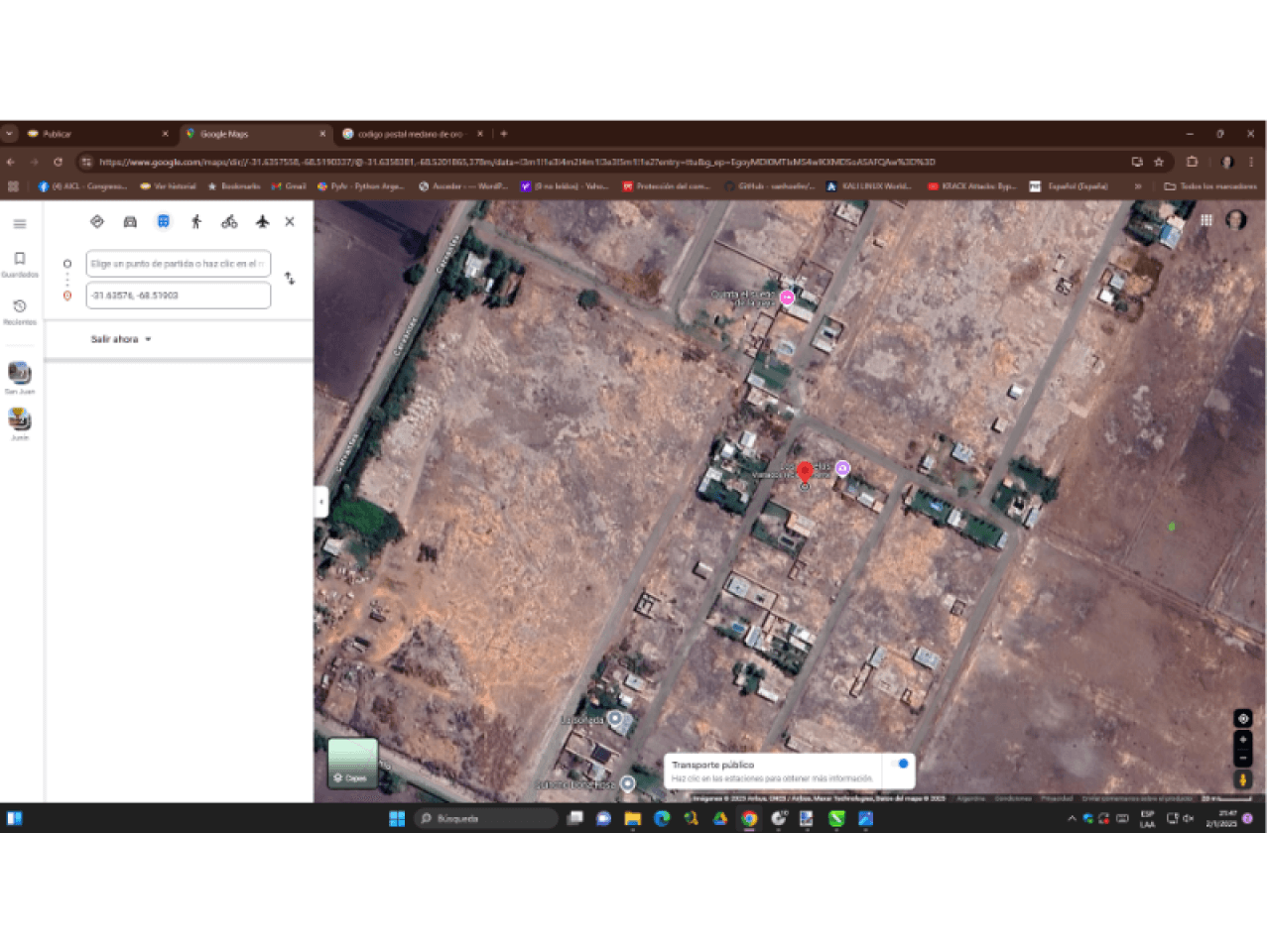Open the tab search dropdown in Chrome

coord(9,134)
